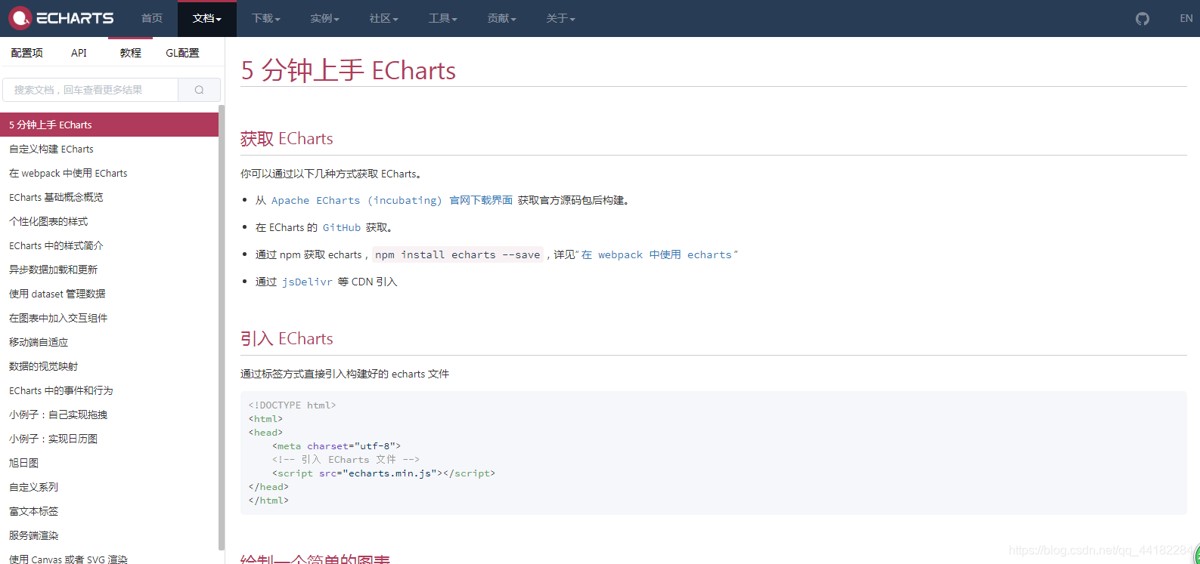Click the page title 5 分钟上手 ECharts
Image resolution: width=1200 pixels, height=564 pixels.
[x=348, y=70]
